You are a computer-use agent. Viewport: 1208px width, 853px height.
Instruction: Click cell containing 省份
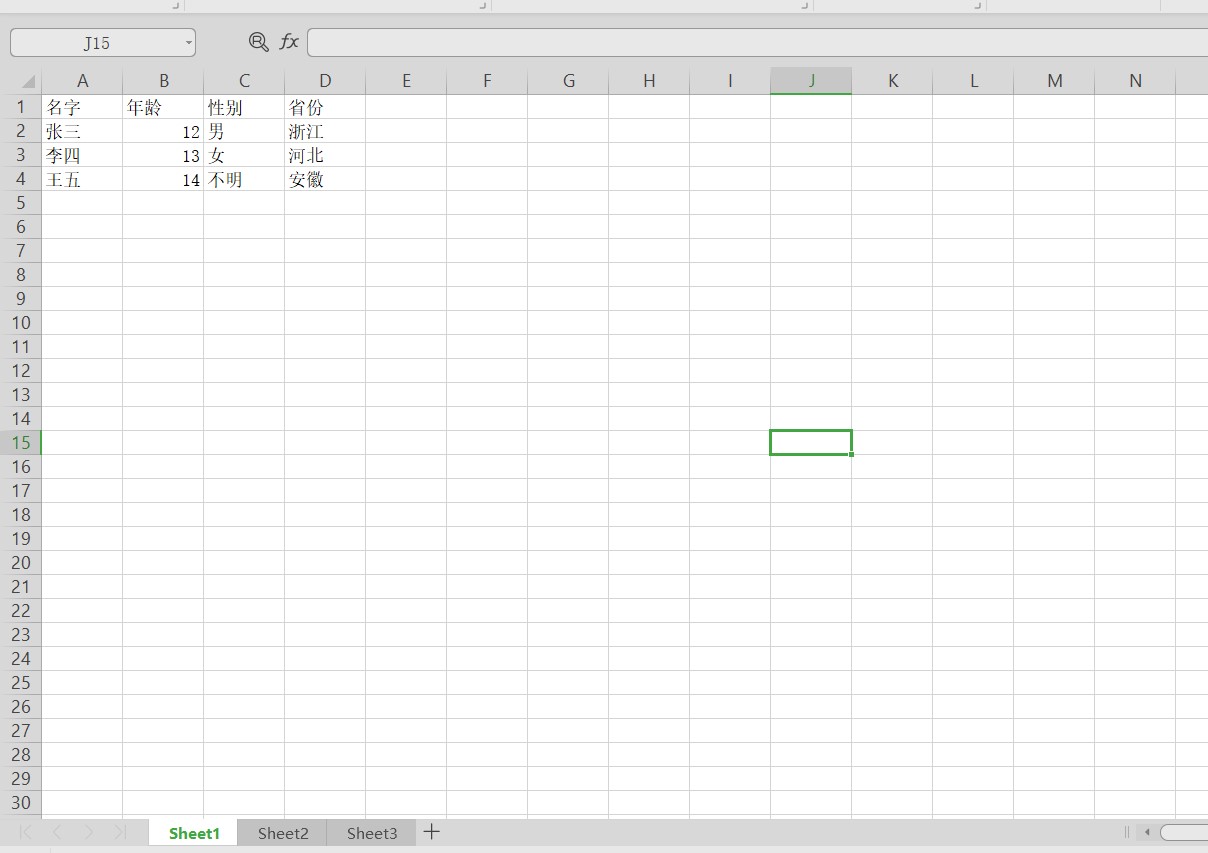click(325, 107)
